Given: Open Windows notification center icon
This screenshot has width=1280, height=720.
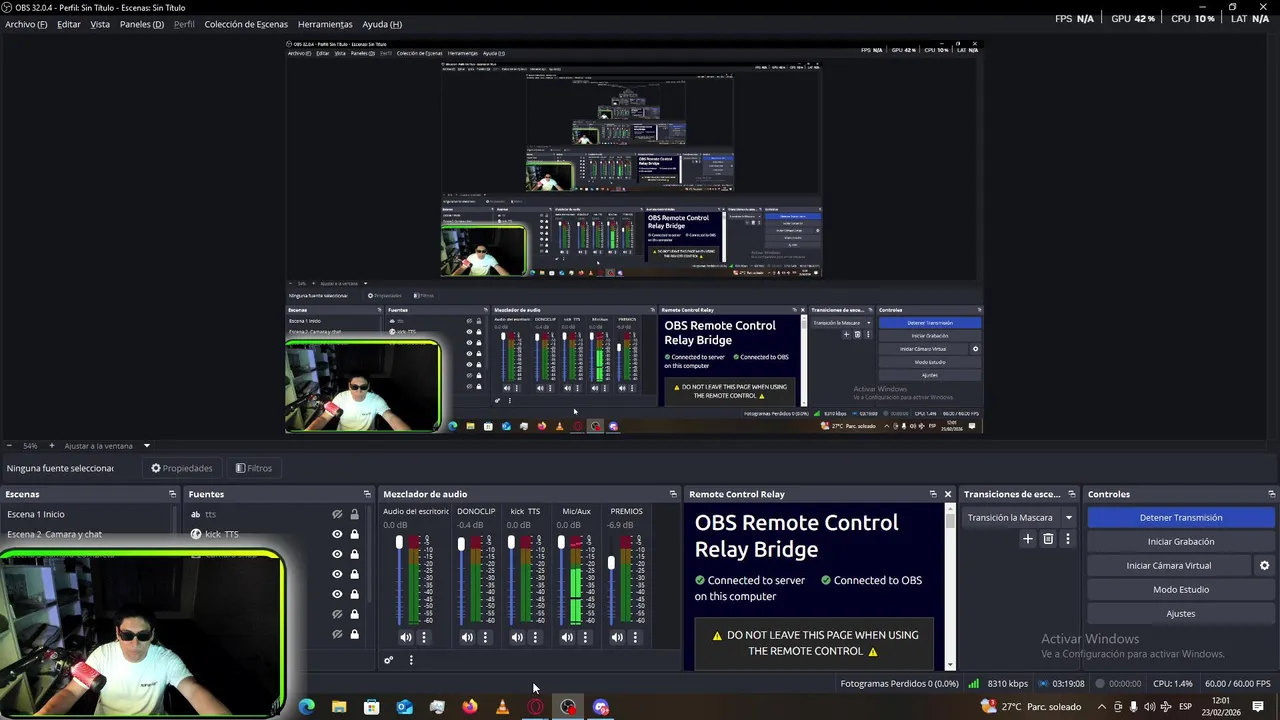Looking at the screenshot, I should pyautogui.click(x=1258, y=706).
